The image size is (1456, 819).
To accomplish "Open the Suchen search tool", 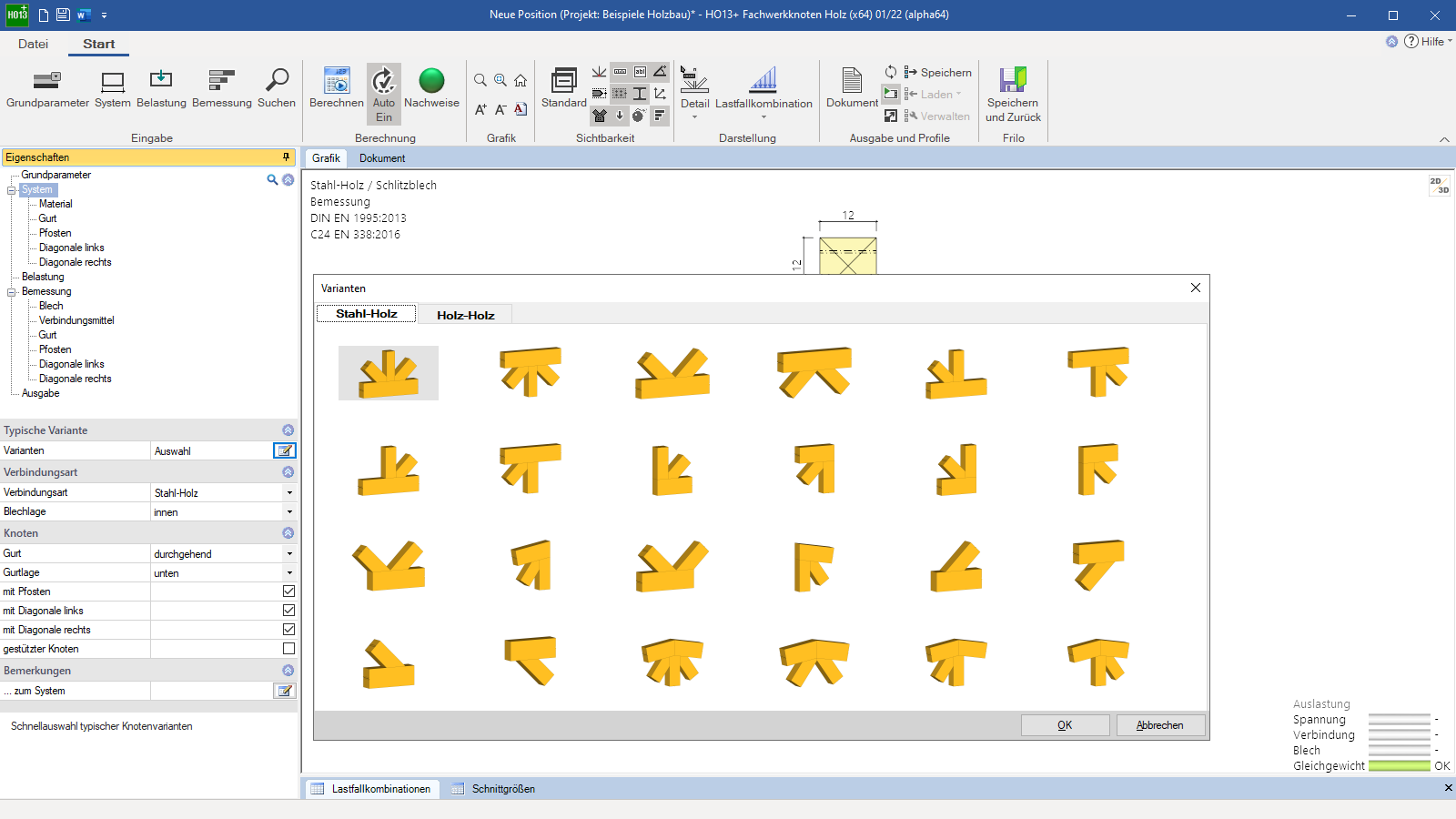I will click(277, 89).
